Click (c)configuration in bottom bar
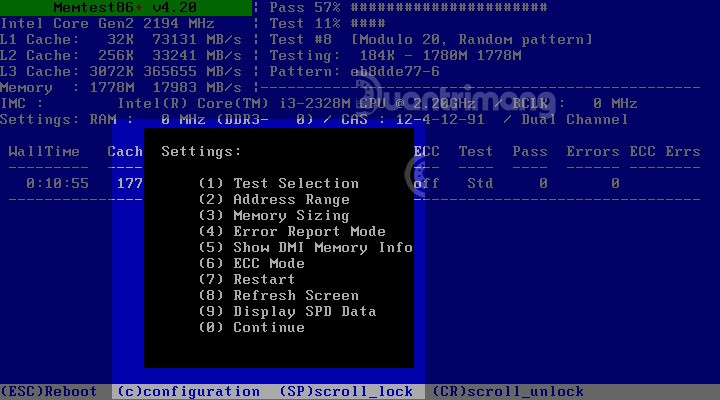 pos(188,391)
